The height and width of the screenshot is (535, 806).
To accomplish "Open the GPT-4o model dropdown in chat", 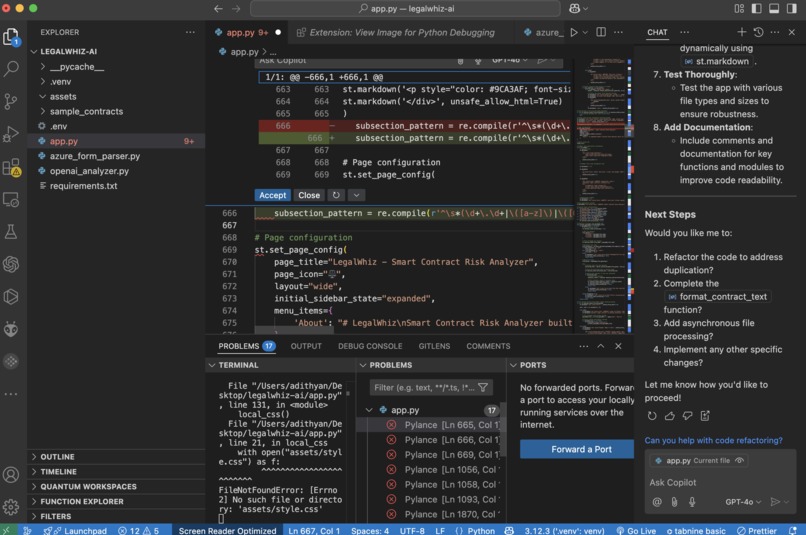I will 743,502.
